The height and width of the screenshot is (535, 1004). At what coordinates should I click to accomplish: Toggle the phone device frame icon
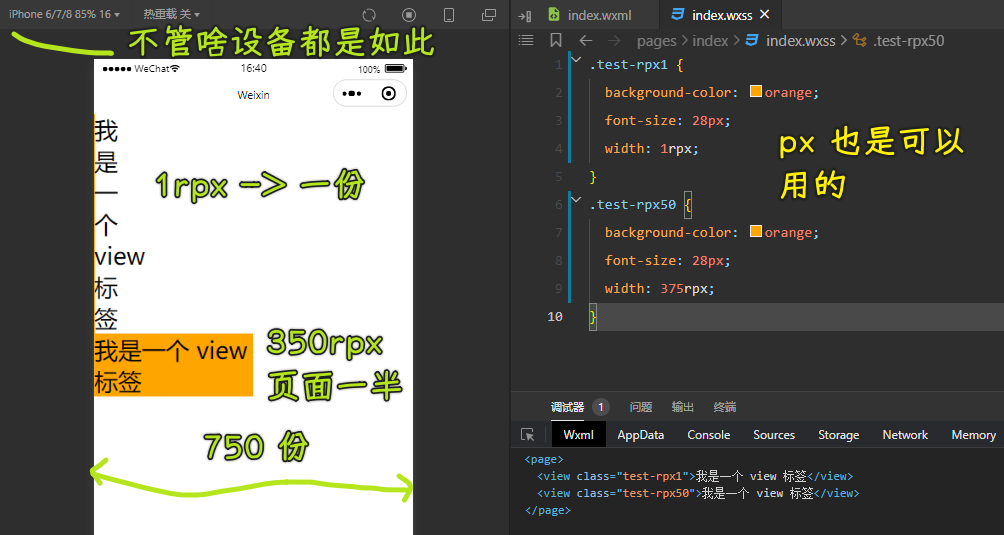[449, 15]
